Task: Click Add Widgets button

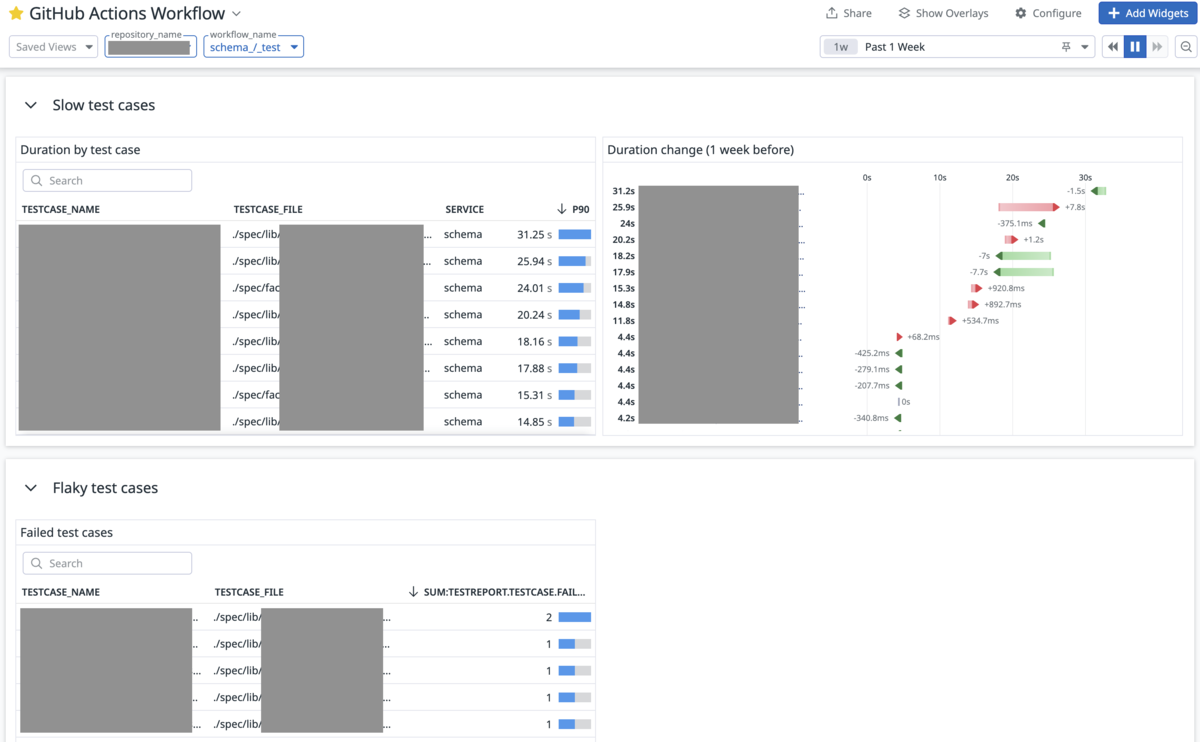Action: pos(1148,13)
